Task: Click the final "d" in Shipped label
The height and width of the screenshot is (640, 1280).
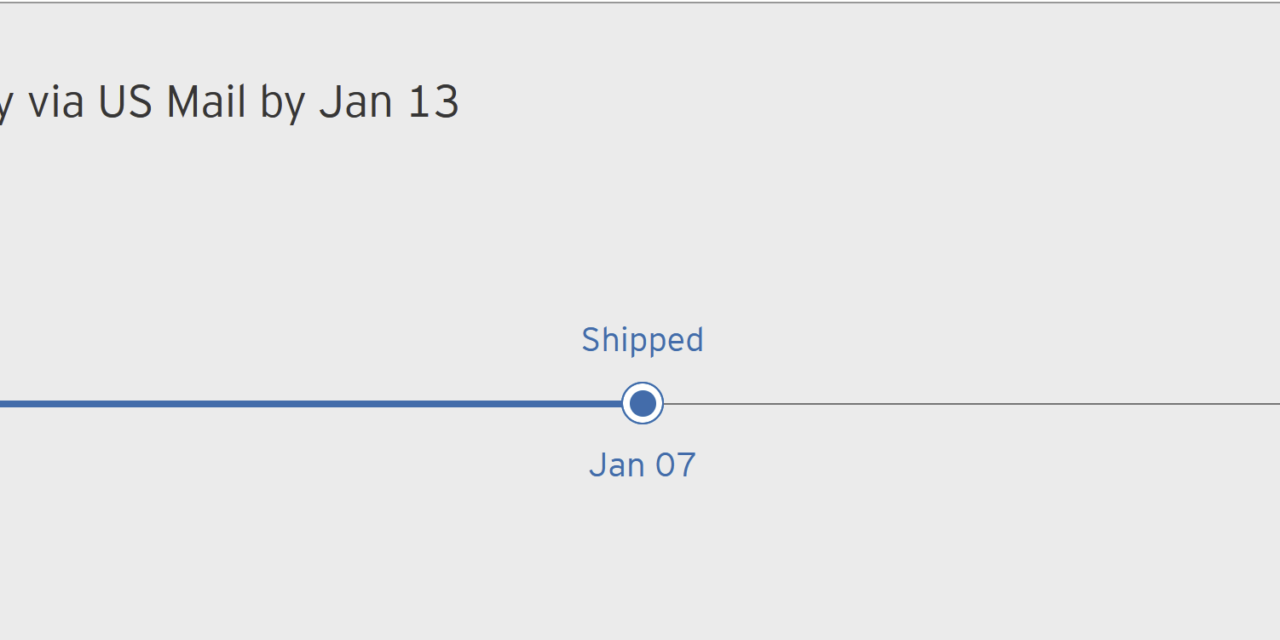Action: point(694,340)
